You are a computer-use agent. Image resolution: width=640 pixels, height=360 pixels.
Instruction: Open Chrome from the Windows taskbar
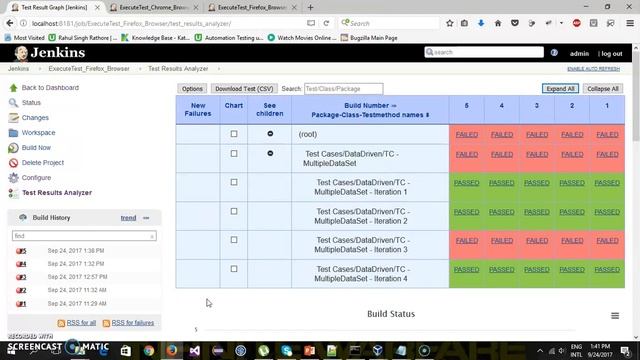pyautogui.click(x=149, y=351)
